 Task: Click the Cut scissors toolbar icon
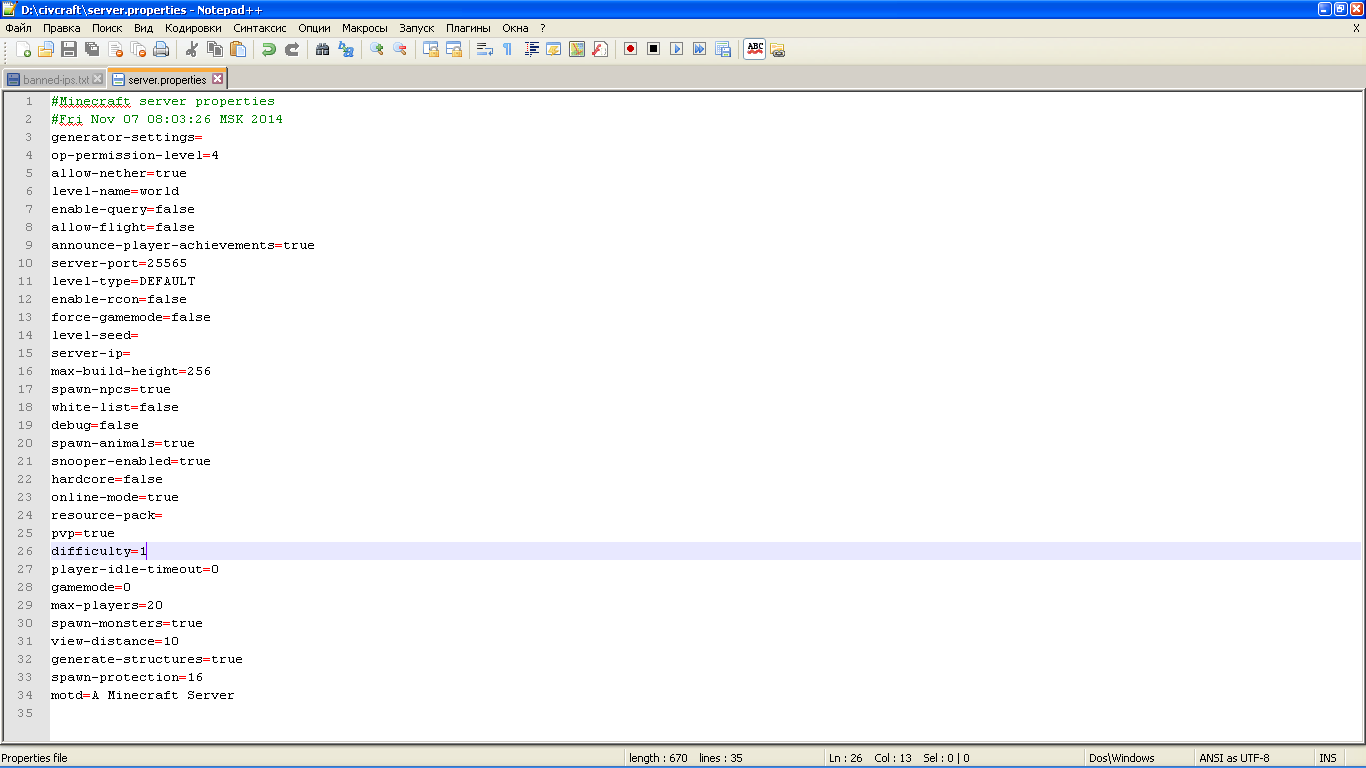[x=192, y=49]
